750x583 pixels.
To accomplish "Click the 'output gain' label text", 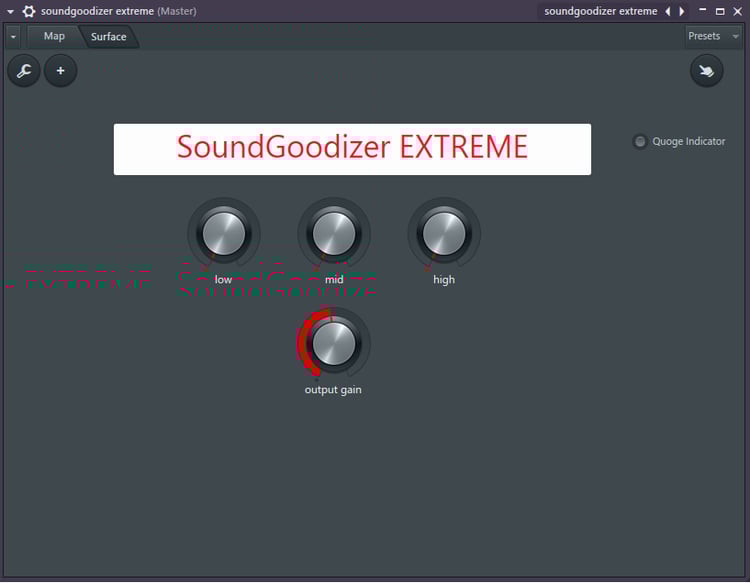I will 333,390.
